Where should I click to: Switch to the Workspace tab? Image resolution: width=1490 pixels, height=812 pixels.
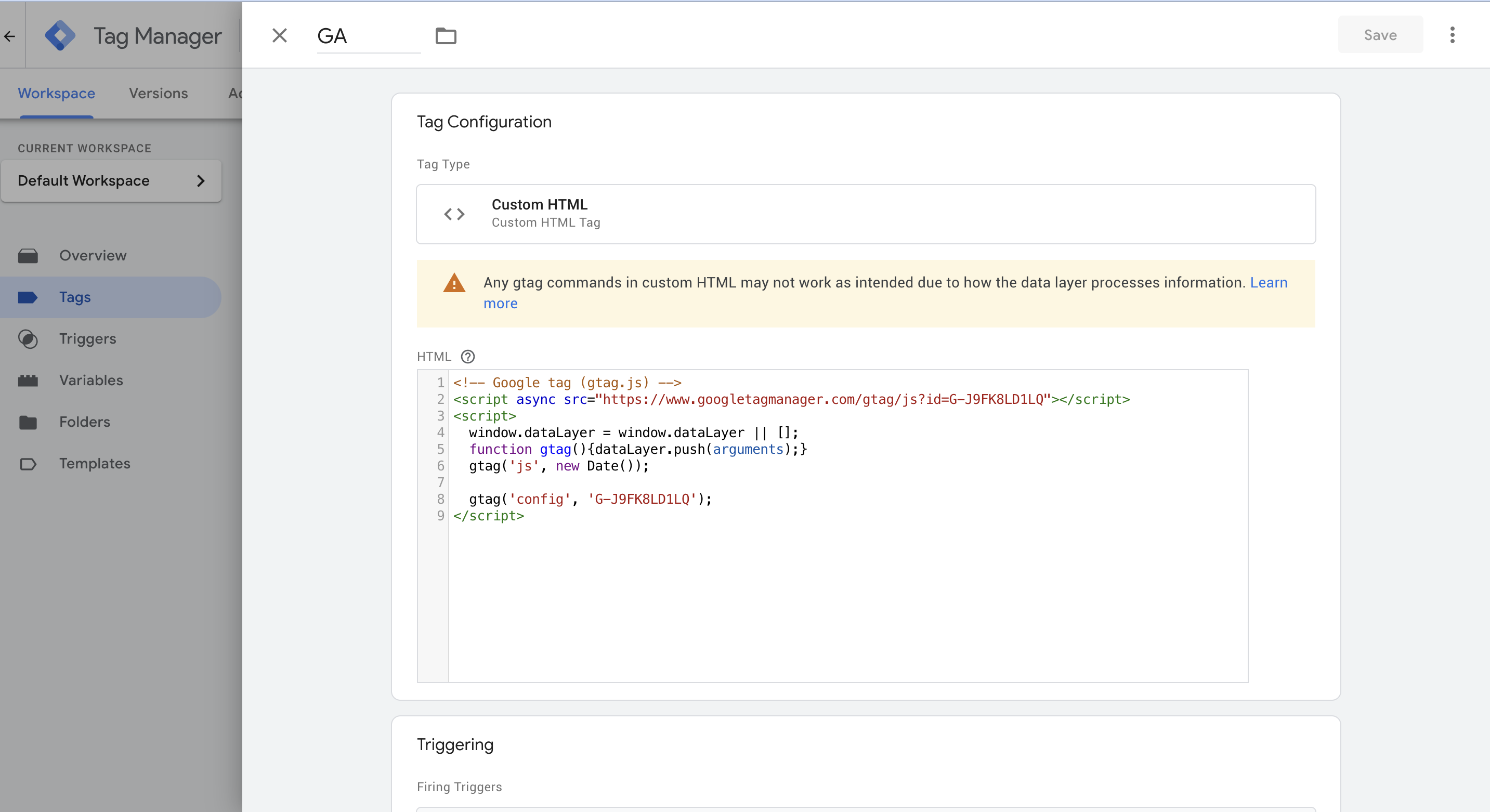pos(56,93)
